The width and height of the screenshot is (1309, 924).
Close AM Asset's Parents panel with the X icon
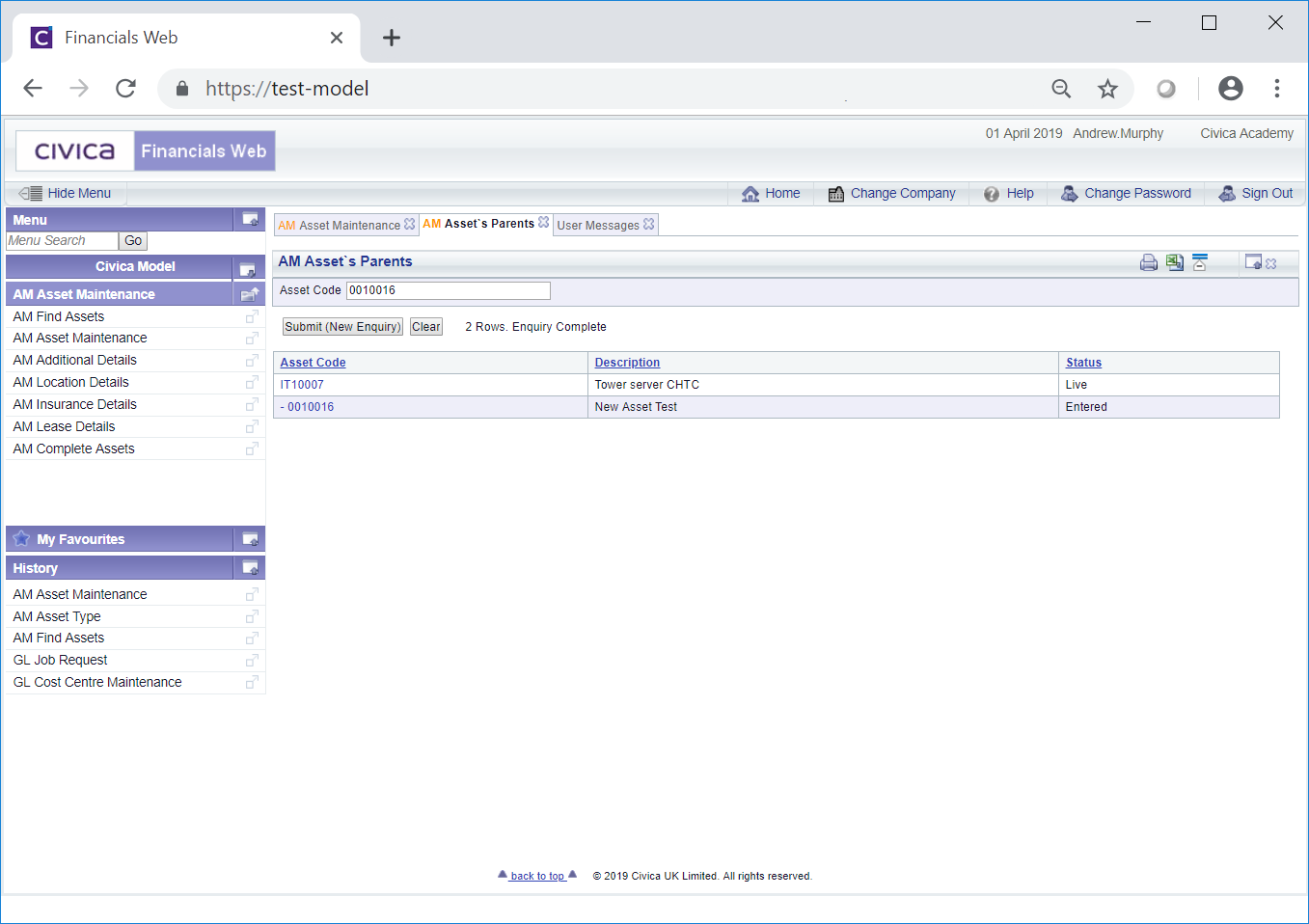click(x=1271, y=263)
